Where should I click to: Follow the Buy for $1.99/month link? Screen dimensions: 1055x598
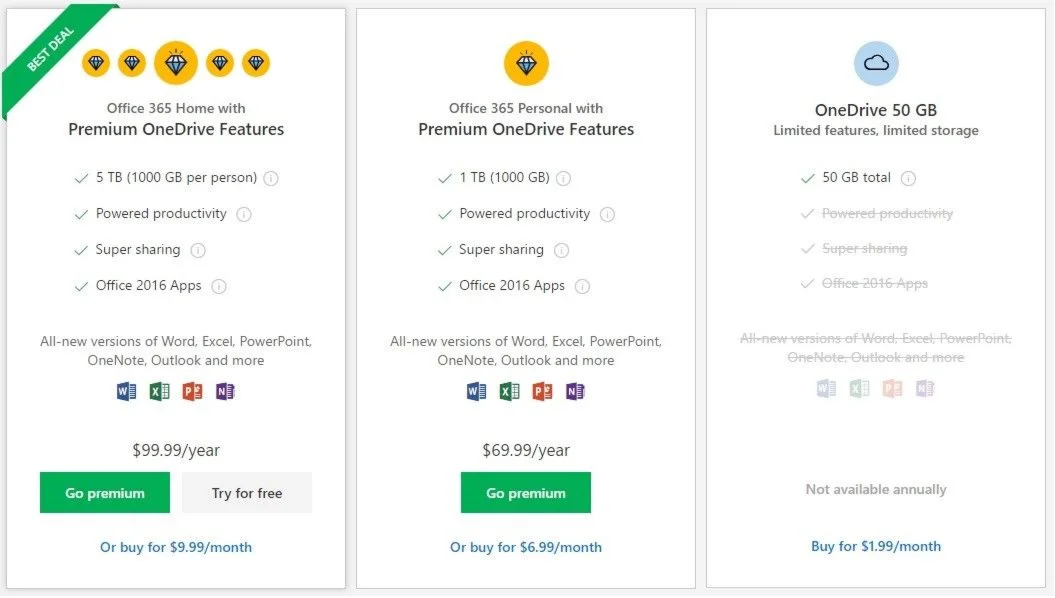click(876, 546)
